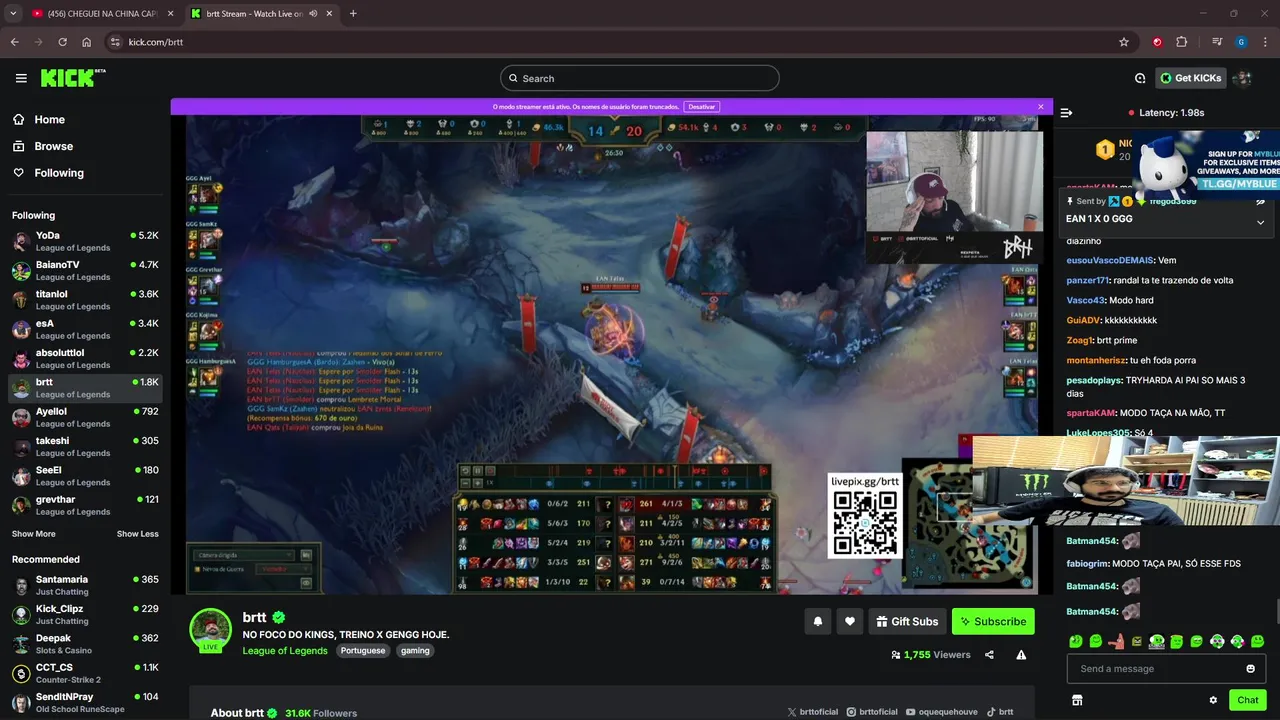This screenshot has width=1280, height=720.
Task: Subscribe to brtt channel
Action: tap(993, 621)
